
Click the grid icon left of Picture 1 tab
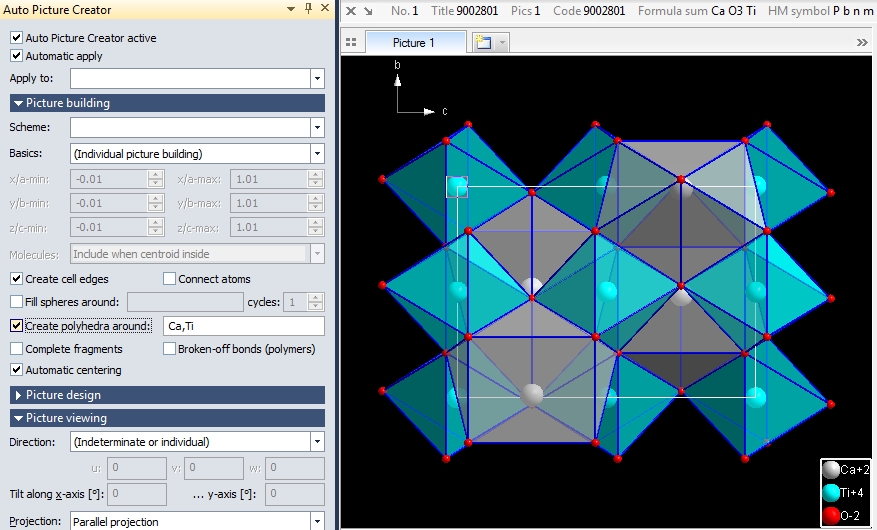[351, 43]
